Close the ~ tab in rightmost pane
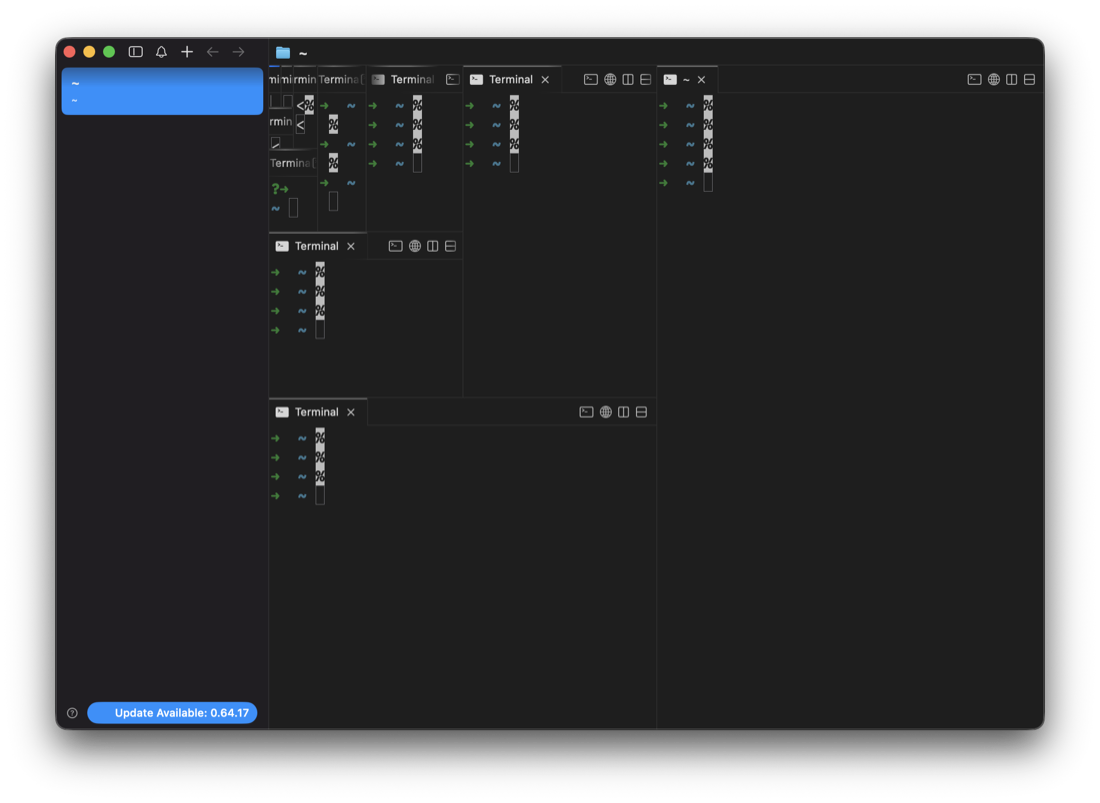Screen dimensions: 1100x803 (701, 80)
